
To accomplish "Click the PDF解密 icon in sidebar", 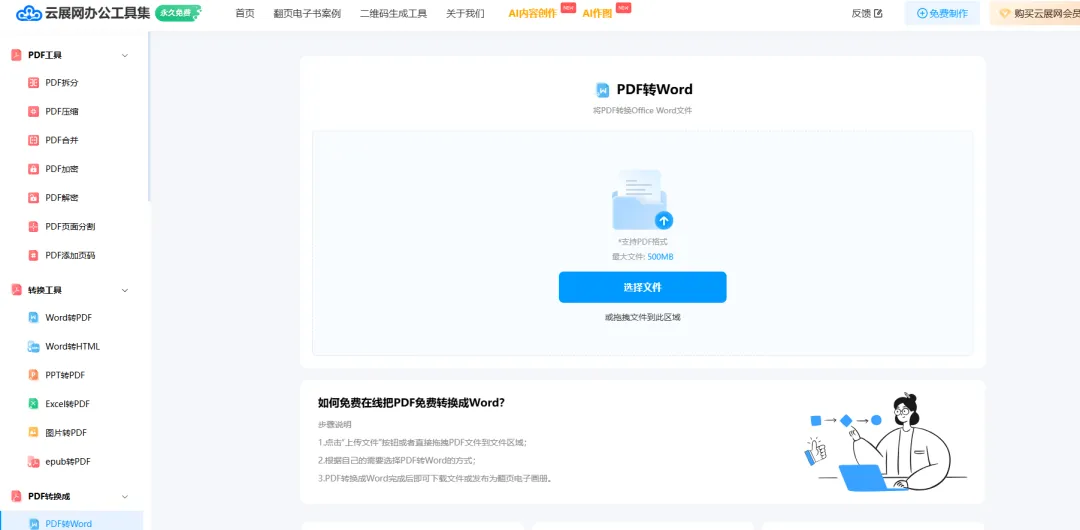I will pos(33,198).
